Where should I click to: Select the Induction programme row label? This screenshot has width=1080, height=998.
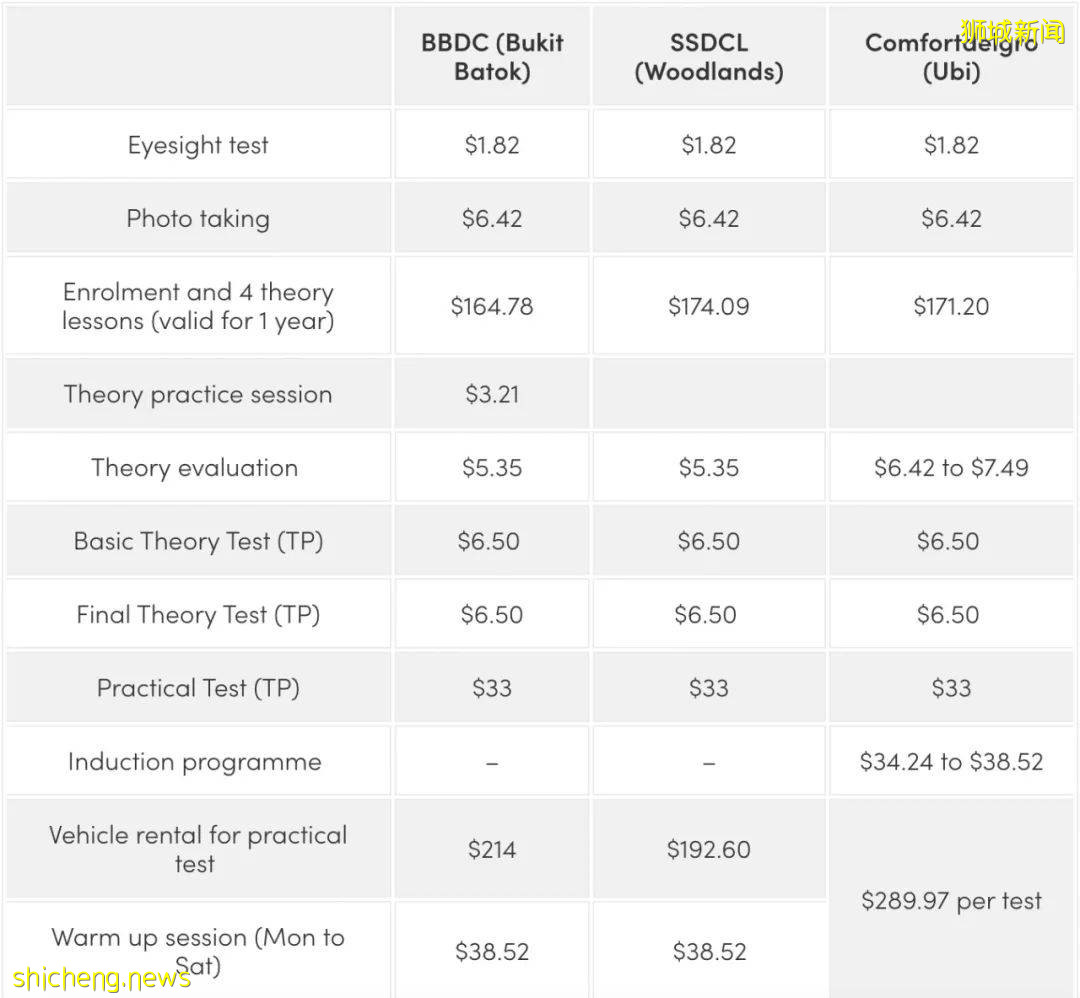(195, 761)
